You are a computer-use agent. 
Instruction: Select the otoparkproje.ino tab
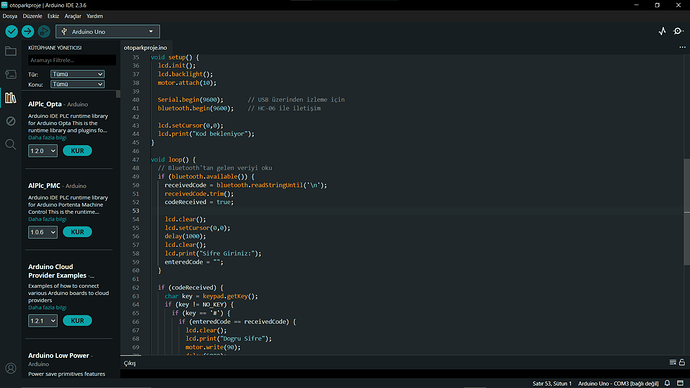145,48
